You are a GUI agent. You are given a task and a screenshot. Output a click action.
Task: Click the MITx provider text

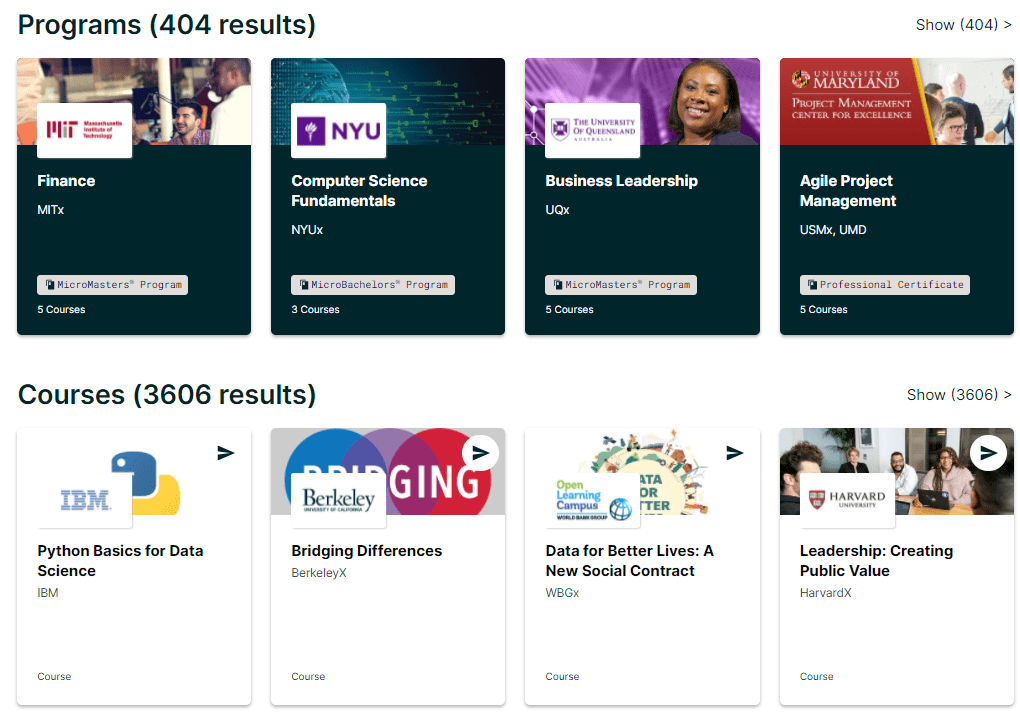point(51,210)
